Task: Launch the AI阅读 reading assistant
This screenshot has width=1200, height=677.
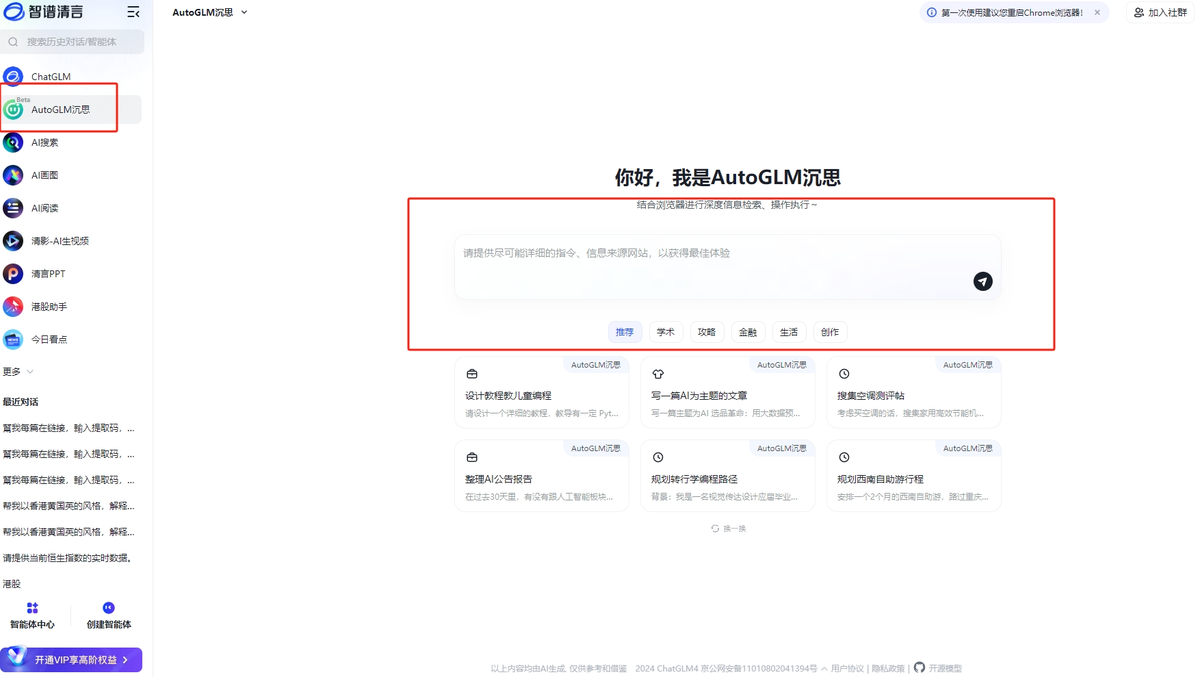Action: click(45, 208)
